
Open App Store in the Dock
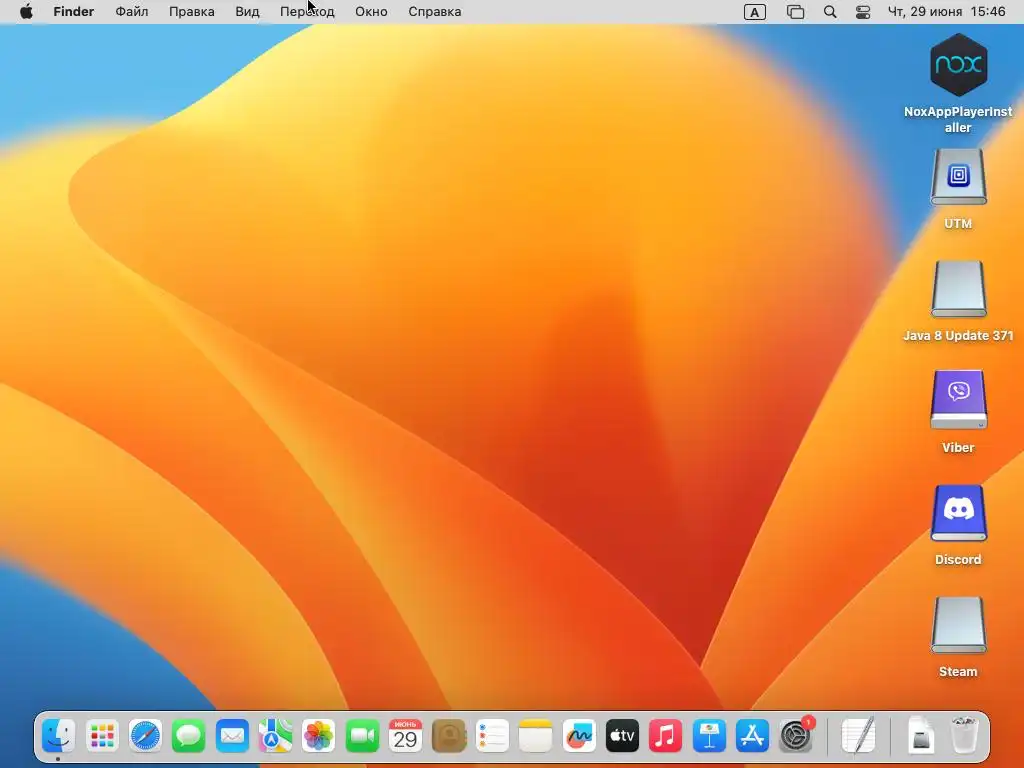pyautogui.click(x=752, y=737)
